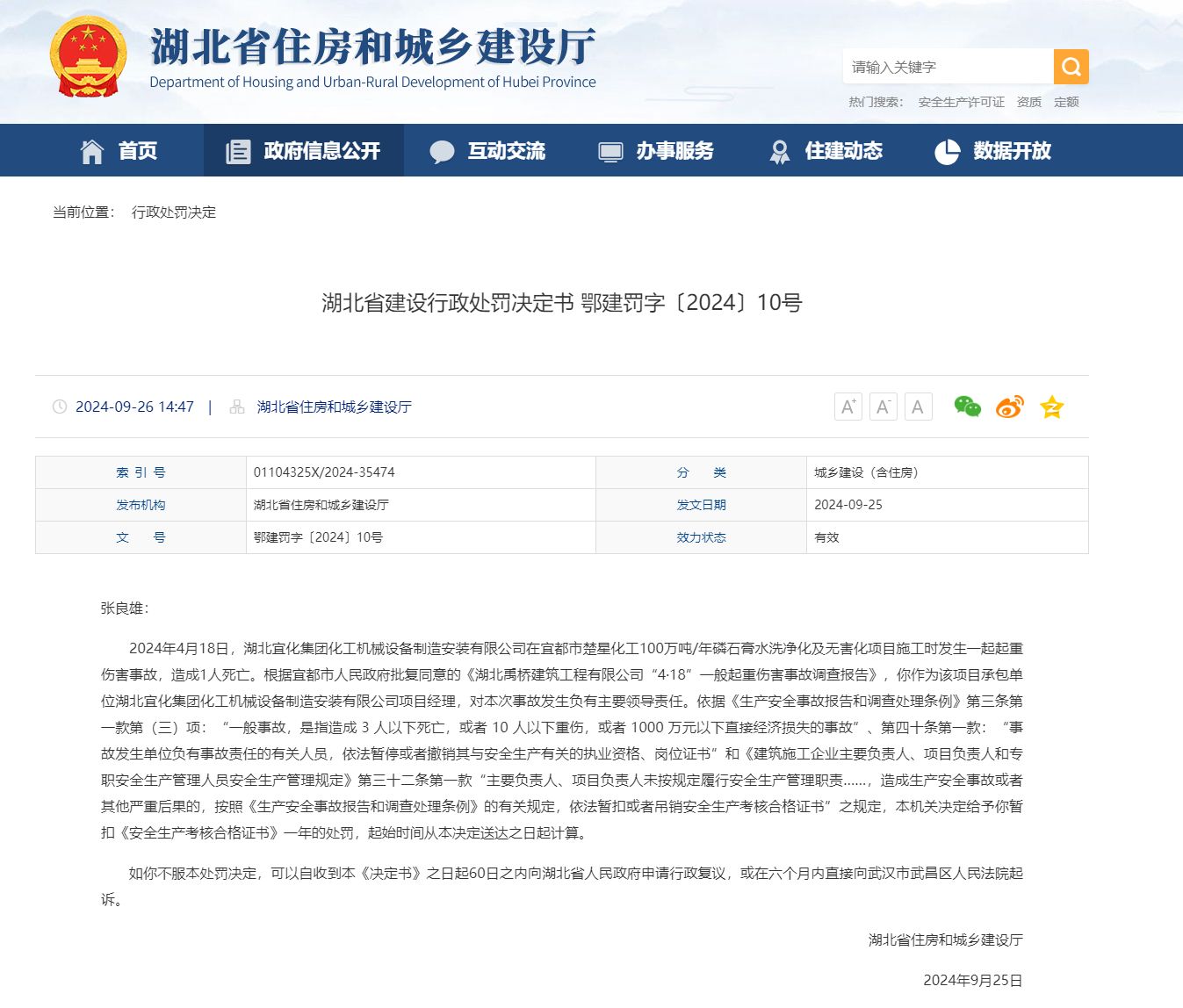The height and width of the screenshot is (1008, 1183).
Task: Click the pie chart icon beside 数据开放
Action: (x=947, y=152)
